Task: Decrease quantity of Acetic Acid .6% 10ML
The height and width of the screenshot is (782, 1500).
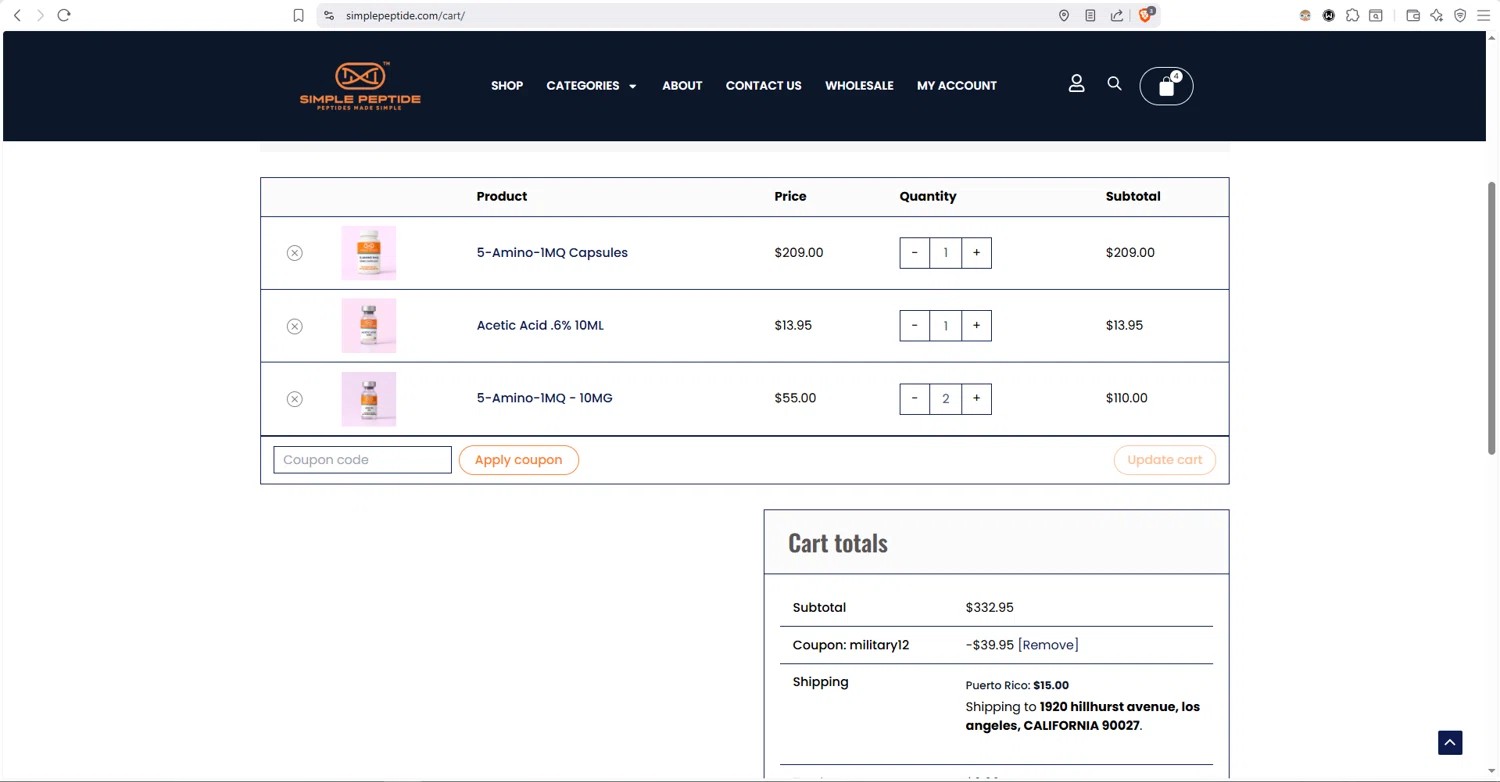Action: point(914,326)
